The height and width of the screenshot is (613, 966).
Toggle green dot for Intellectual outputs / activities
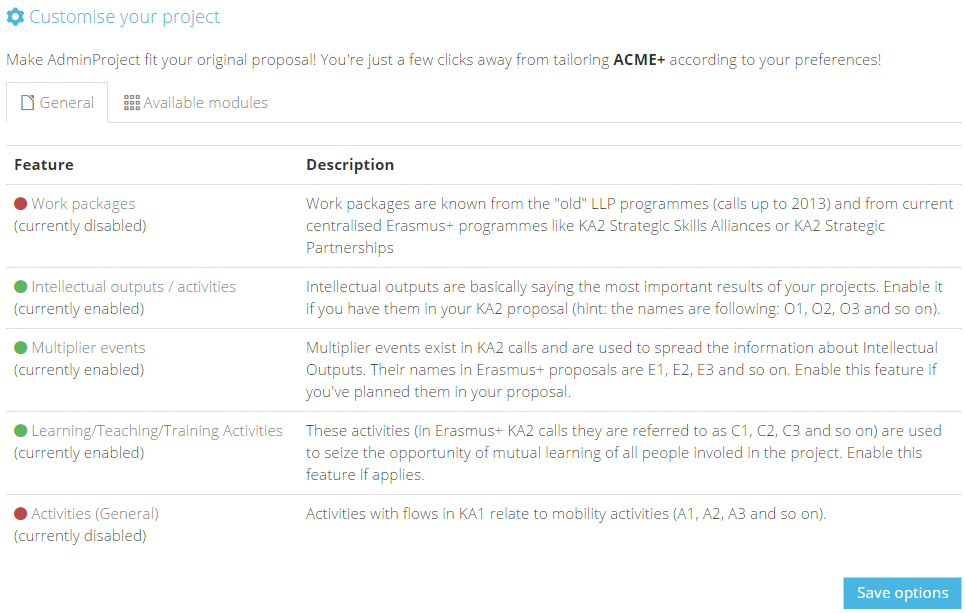[x=20, y=286]
